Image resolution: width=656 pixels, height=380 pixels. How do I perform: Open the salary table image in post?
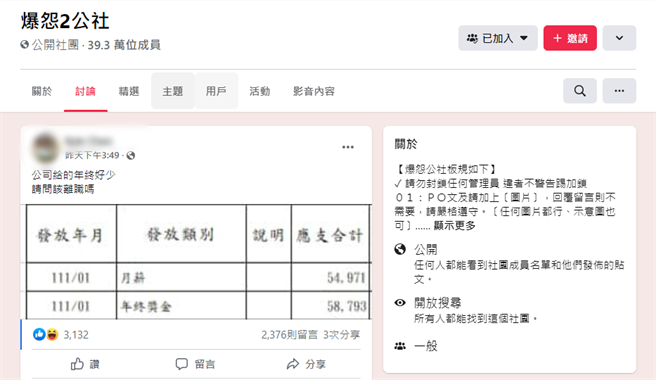click(x=196, y=262)
